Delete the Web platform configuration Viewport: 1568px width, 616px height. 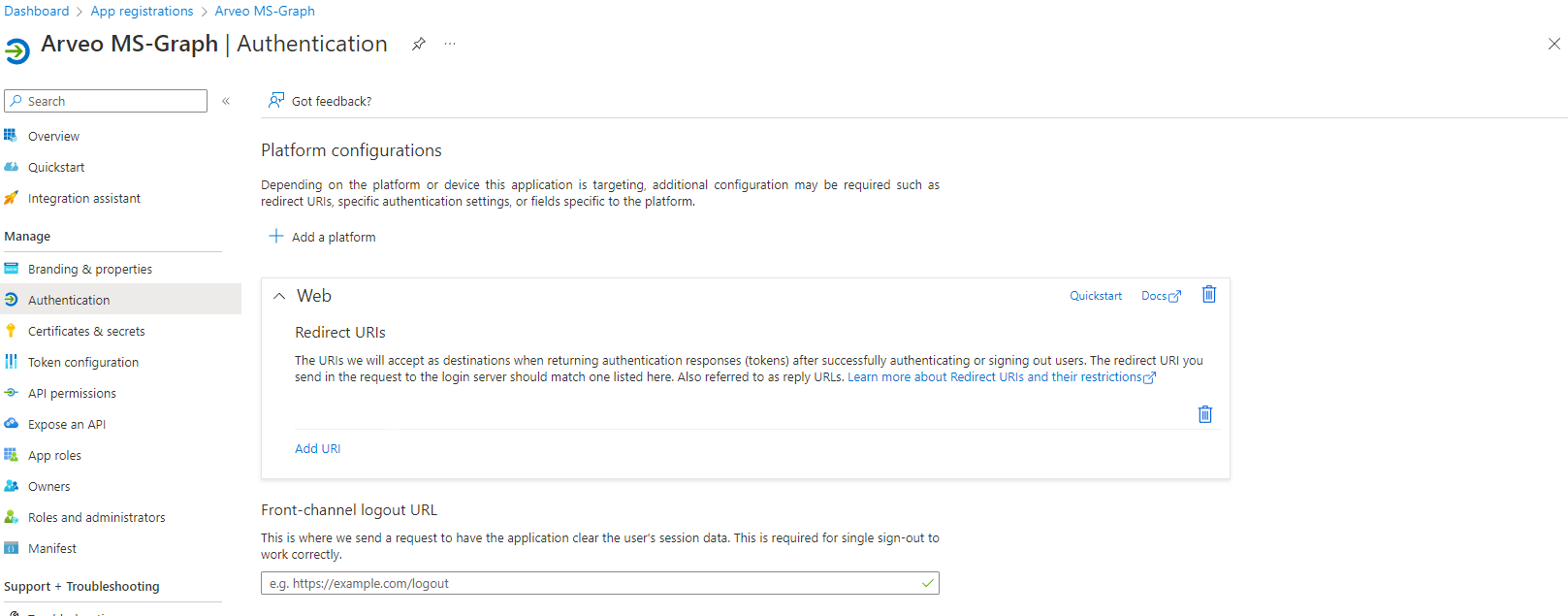pyautogui.click(x=1208, y=295)
